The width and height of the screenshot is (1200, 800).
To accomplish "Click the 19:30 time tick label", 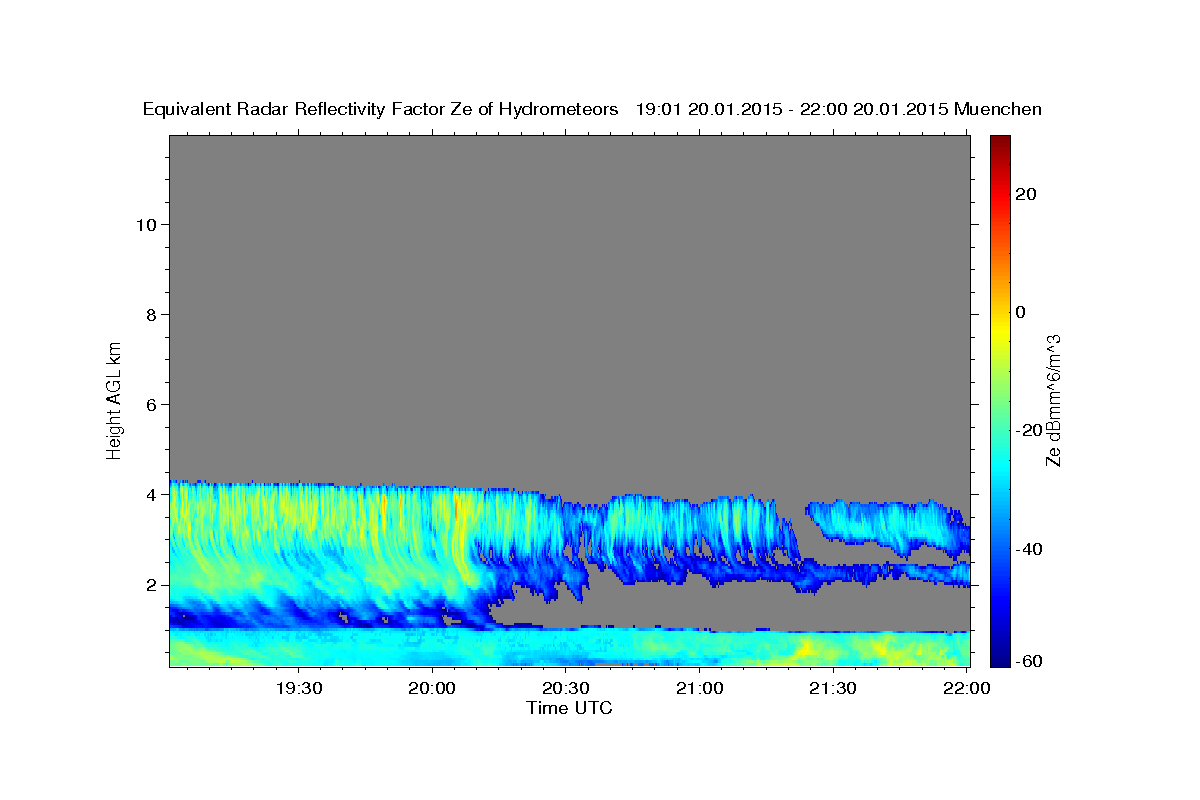I will pos(299,688).
